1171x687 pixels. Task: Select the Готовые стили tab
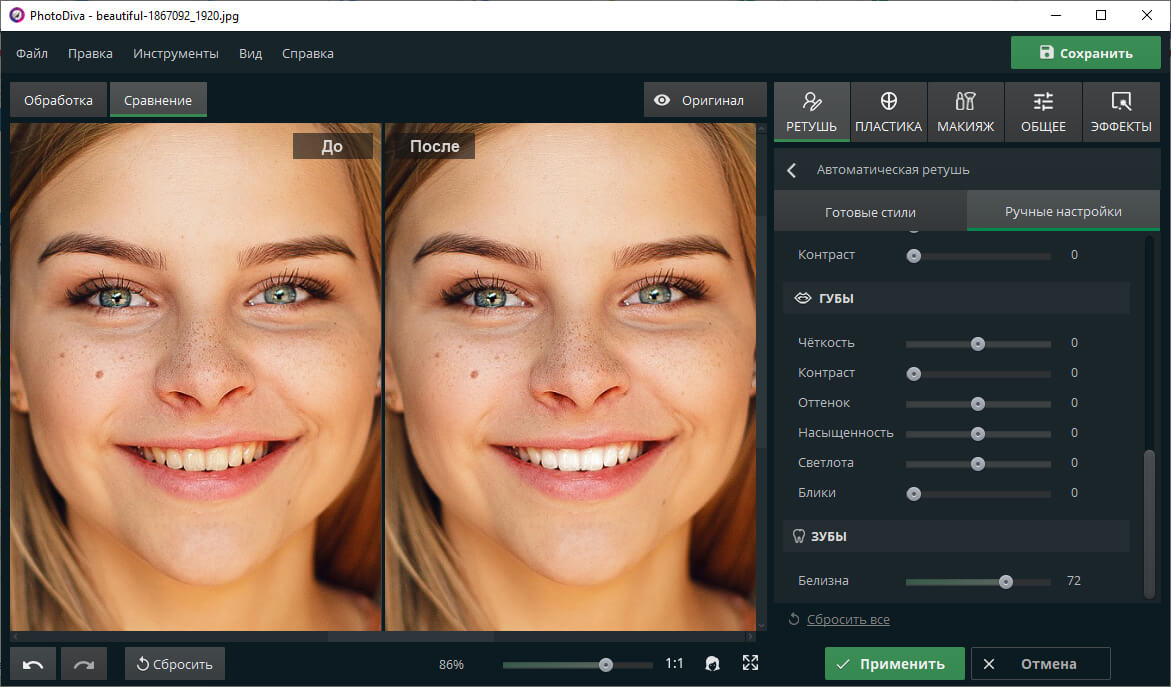click(869, 212)
